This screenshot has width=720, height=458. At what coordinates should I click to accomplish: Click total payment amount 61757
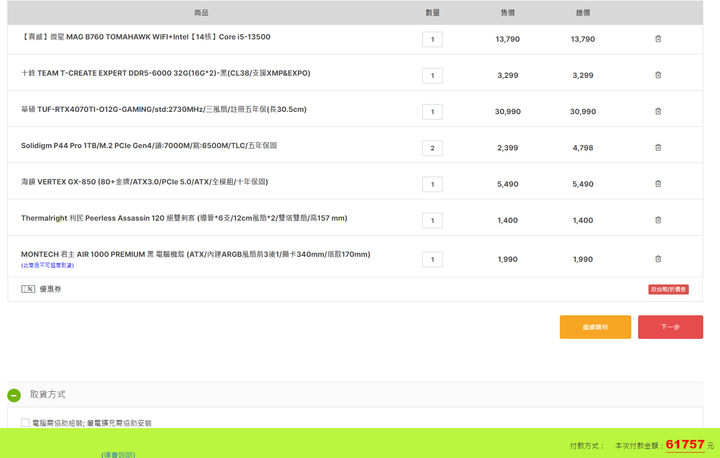[x=685, y=445]
